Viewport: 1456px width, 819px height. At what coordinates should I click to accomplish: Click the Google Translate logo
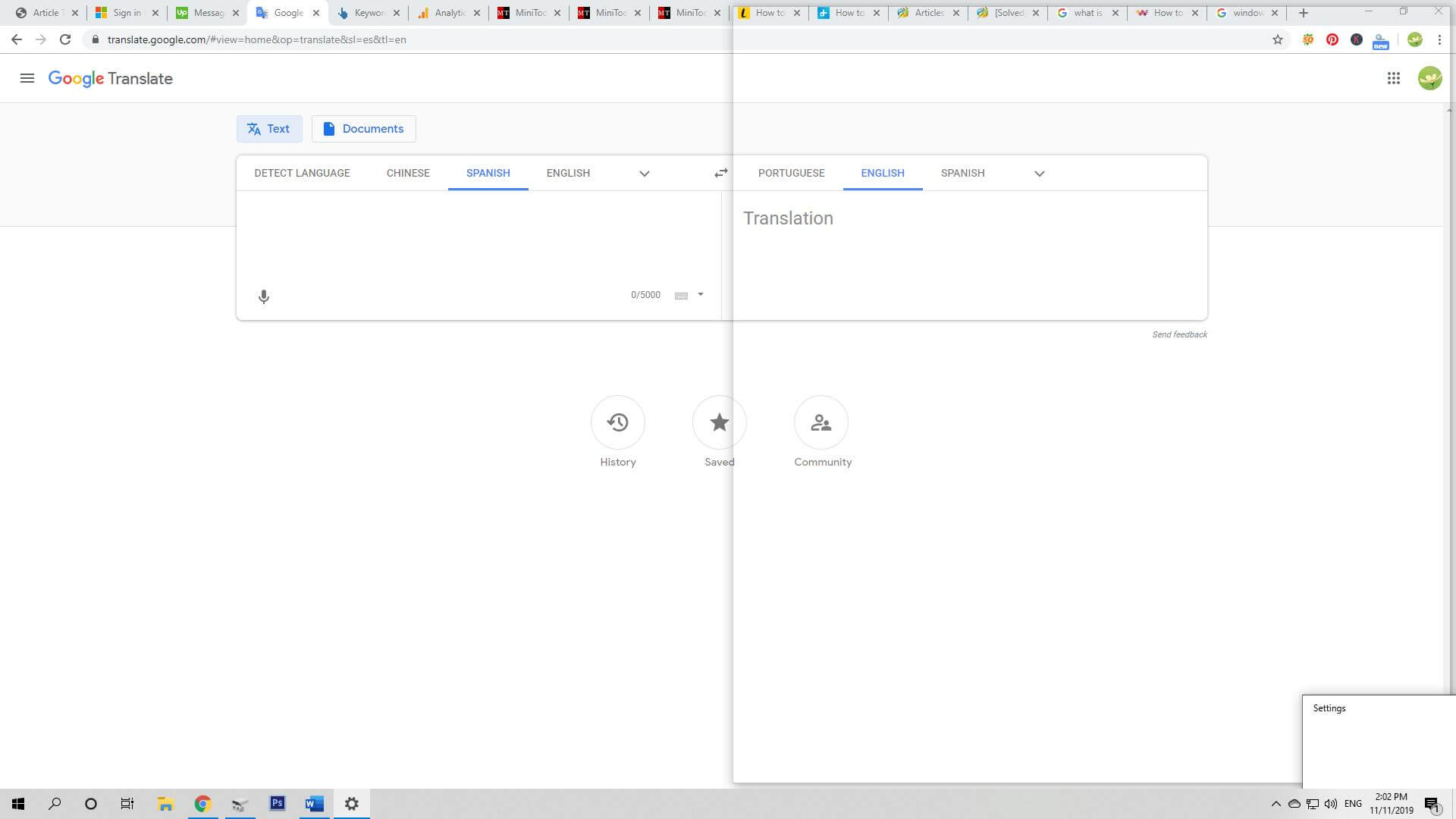(111, 79)
